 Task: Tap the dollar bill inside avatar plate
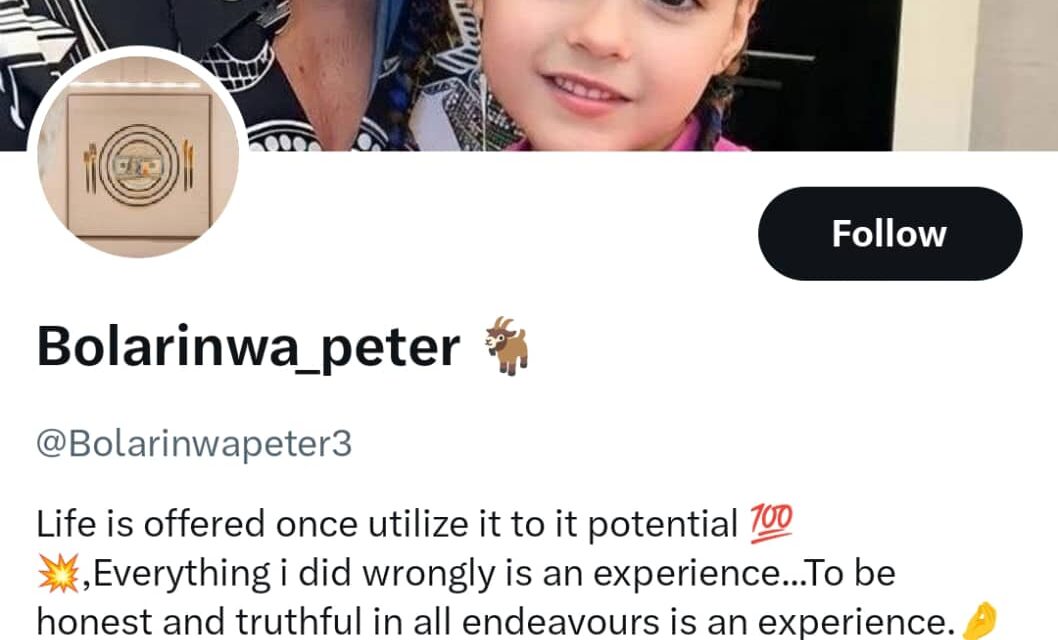tap(138, 167)
